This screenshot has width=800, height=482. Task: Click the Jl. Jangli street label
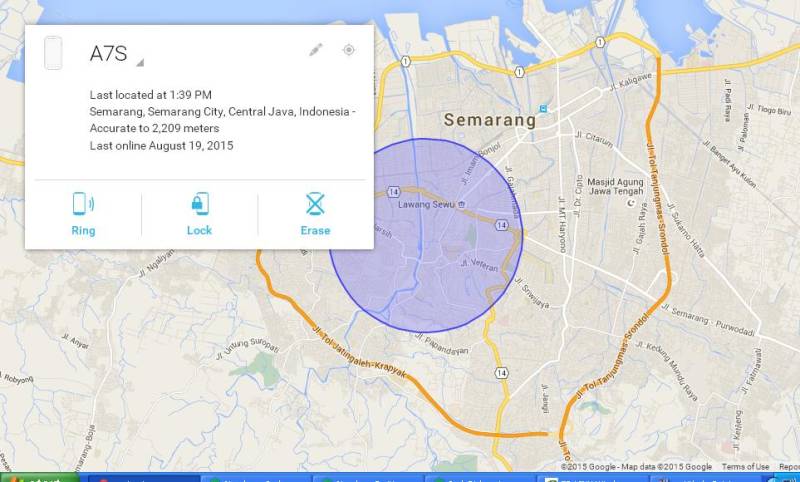[x=544, y=398]
